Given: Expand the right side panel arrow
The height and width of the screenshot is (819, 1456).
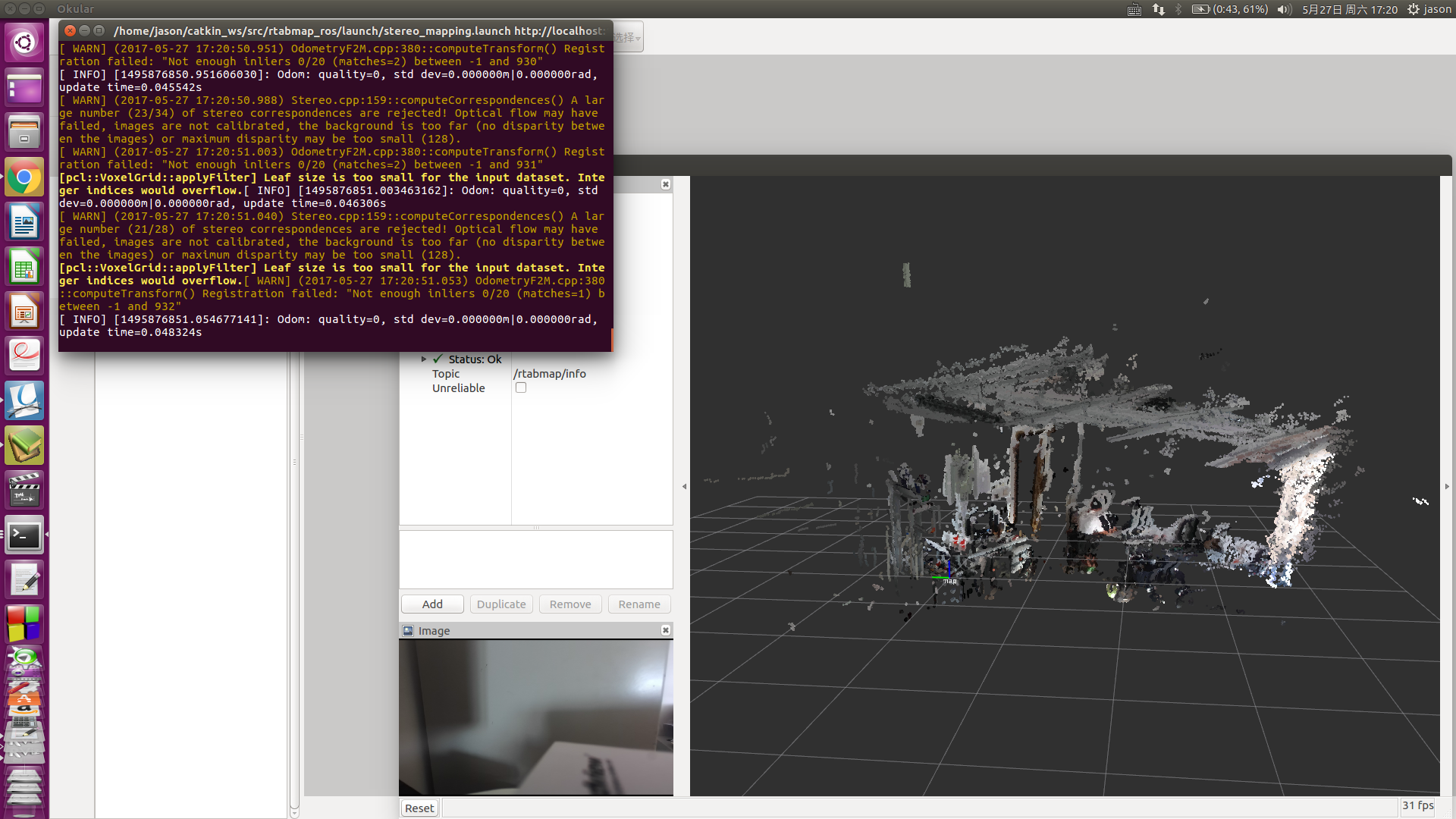Looking at the screenshot, I should coord(1447,487).
